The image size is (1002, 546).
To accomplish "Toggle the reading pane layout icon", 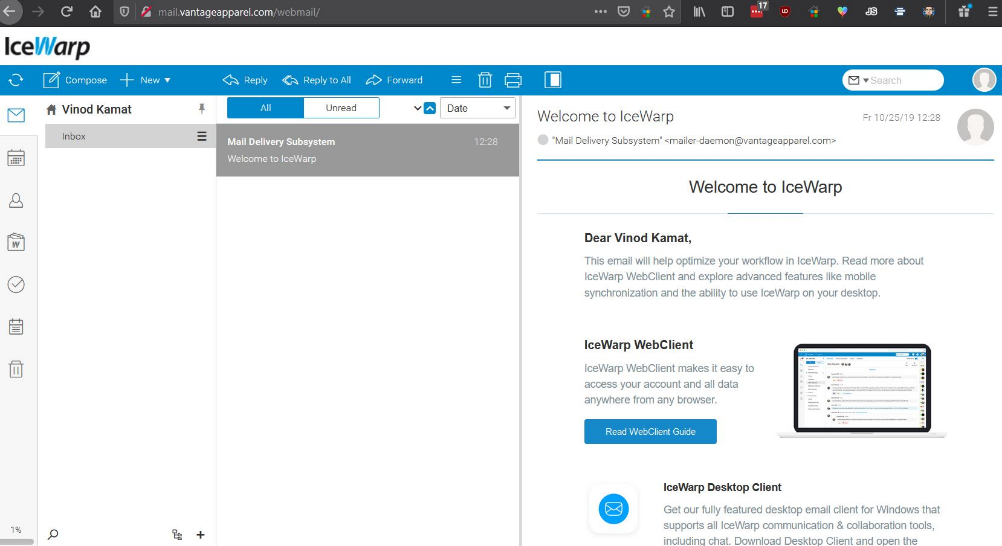I will point(553,80).
